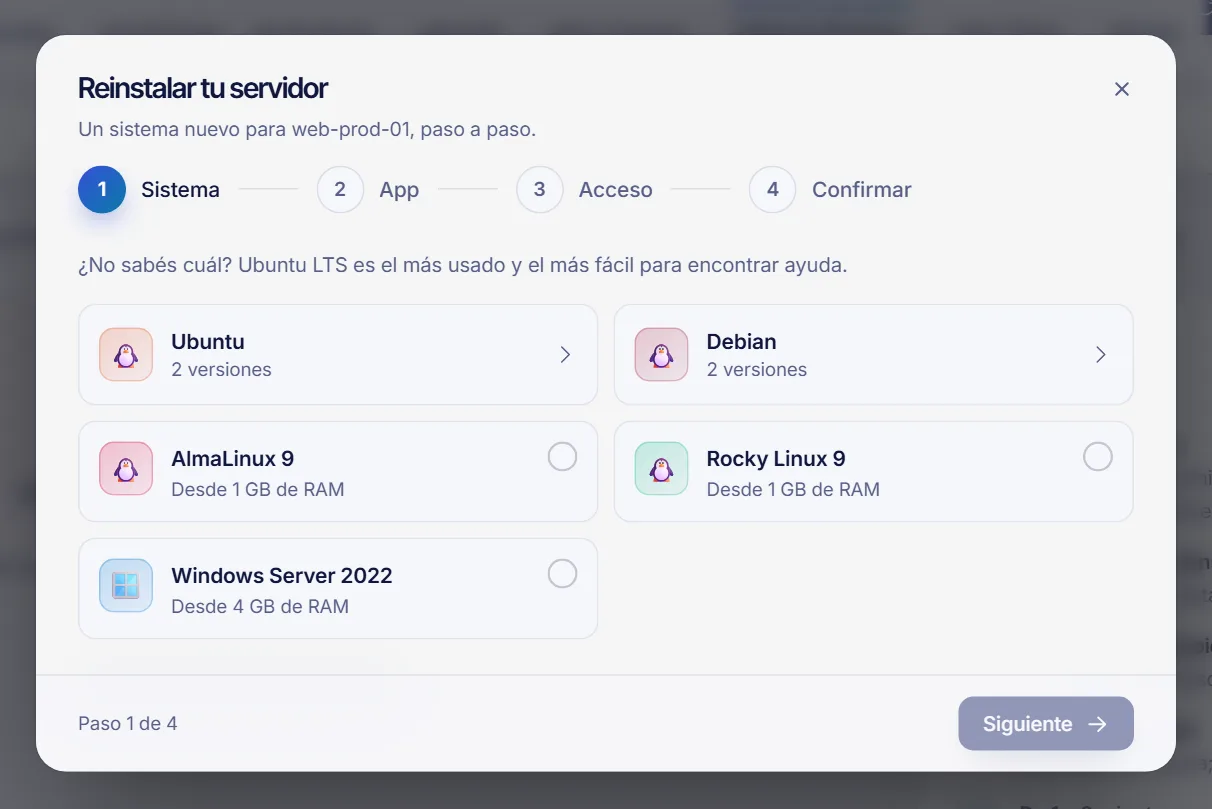Click the Windows Server 2022 name text
Screen dimensions: 1212x809
282,576
